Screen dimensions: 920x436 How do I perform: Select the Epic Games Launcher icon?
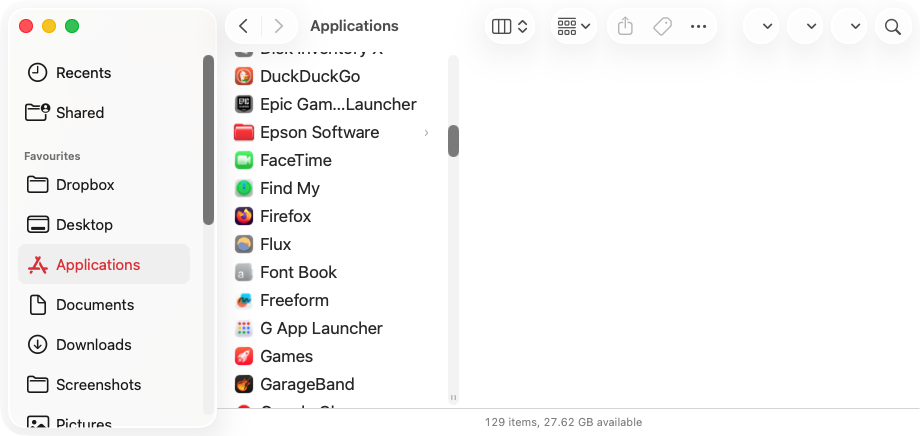coord(243,104)
